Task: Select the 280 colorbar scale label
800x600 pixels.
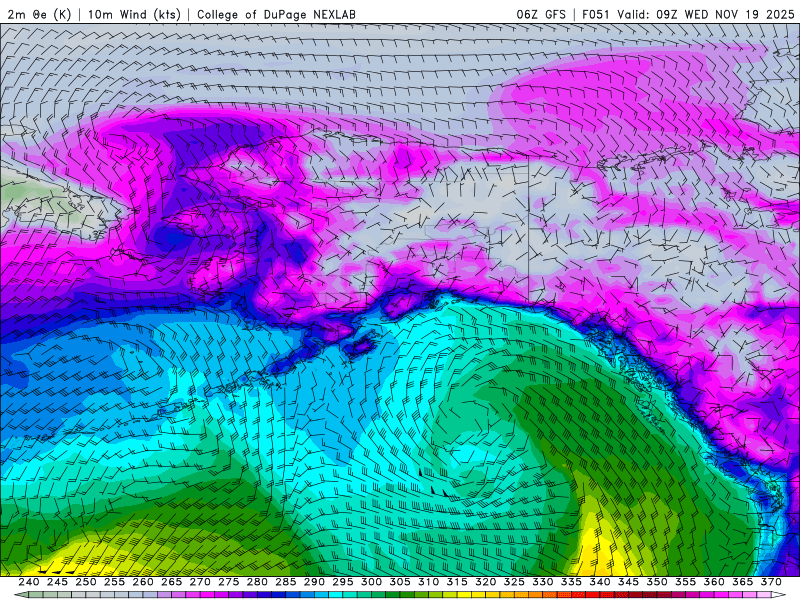Action: coord(257,582)
